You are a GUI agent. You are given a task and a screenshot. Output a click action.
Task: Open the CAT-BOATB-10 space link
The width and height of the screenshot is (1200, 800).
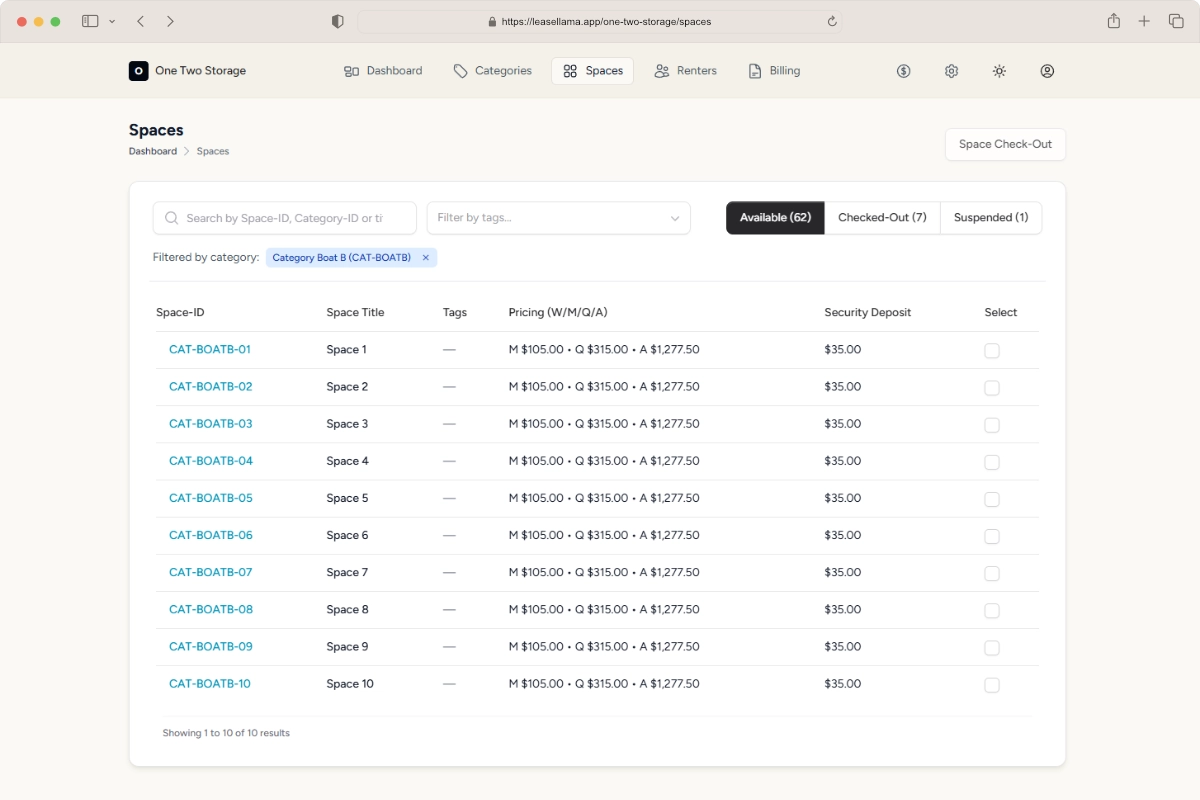click(210, 684)
